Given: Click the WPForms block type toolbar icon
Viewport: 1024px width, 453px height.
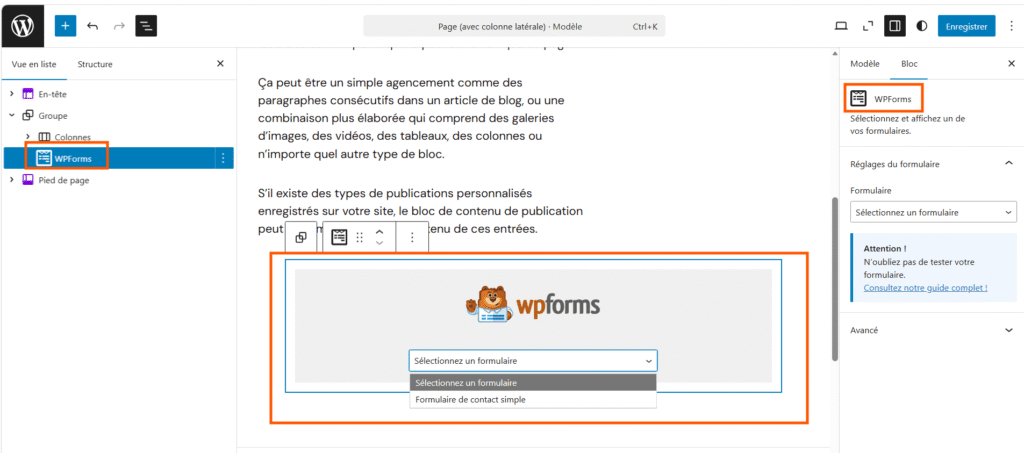Looking at the screenshot, I should (x=339, y=238).
